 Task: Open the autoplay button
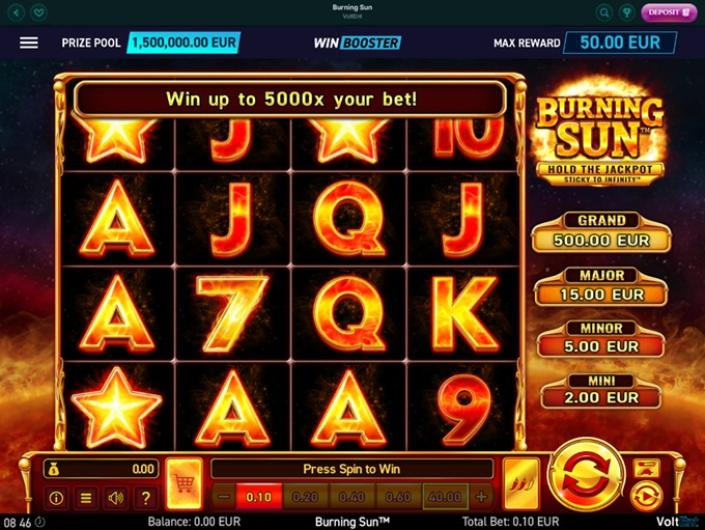tap(647, 497)
